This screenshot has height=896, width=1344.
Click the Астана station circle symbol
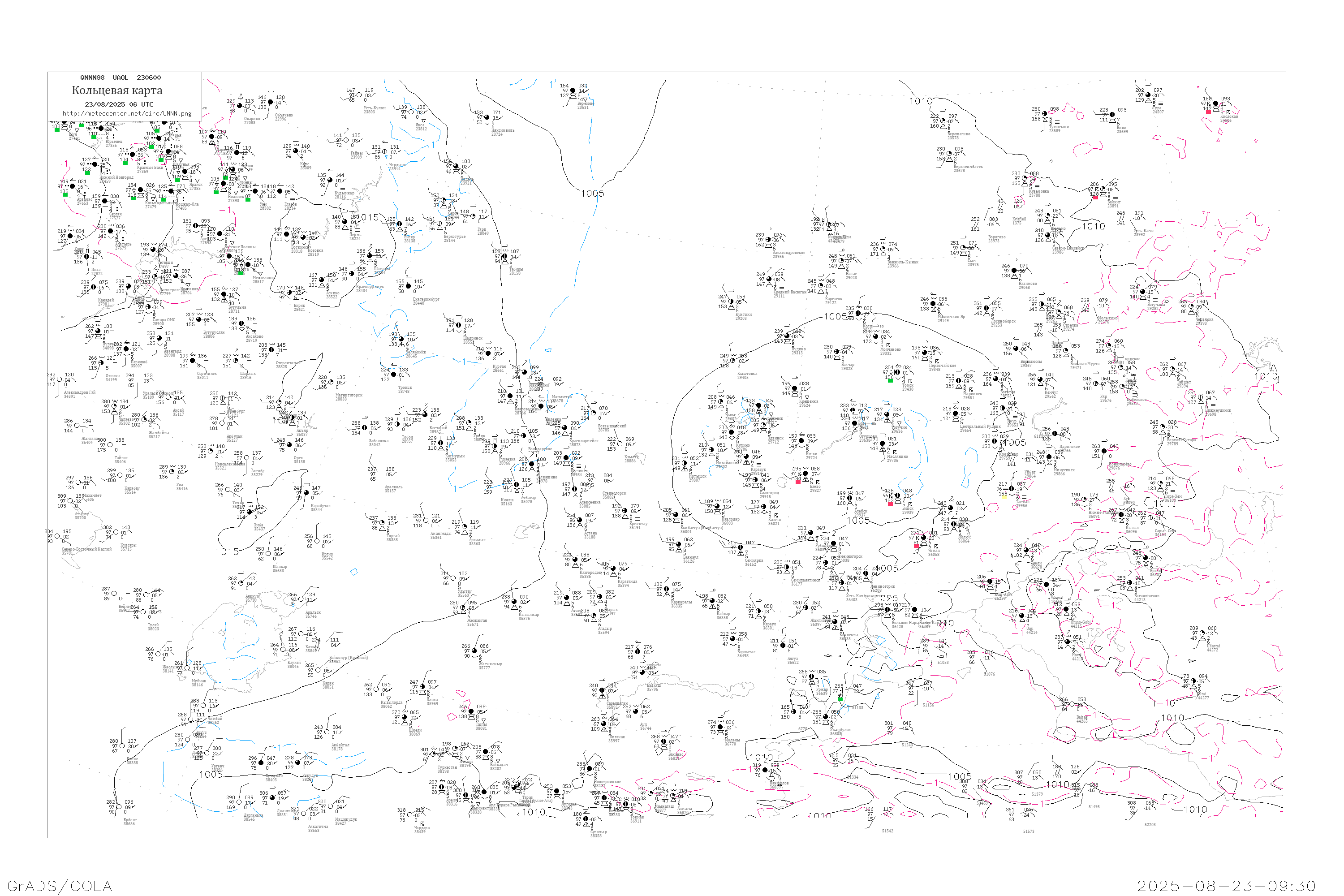click(x=579, y=521)
